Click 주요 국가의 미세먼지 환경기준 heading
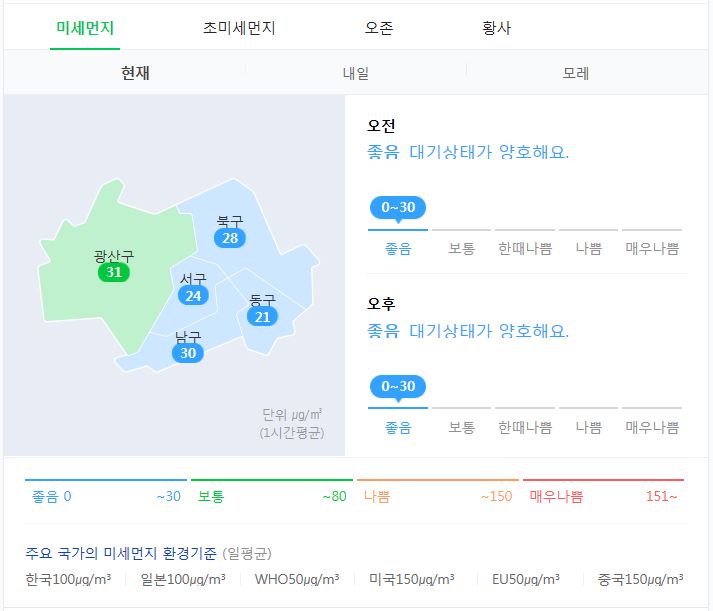The image size is (713, 611). (121, 553)
